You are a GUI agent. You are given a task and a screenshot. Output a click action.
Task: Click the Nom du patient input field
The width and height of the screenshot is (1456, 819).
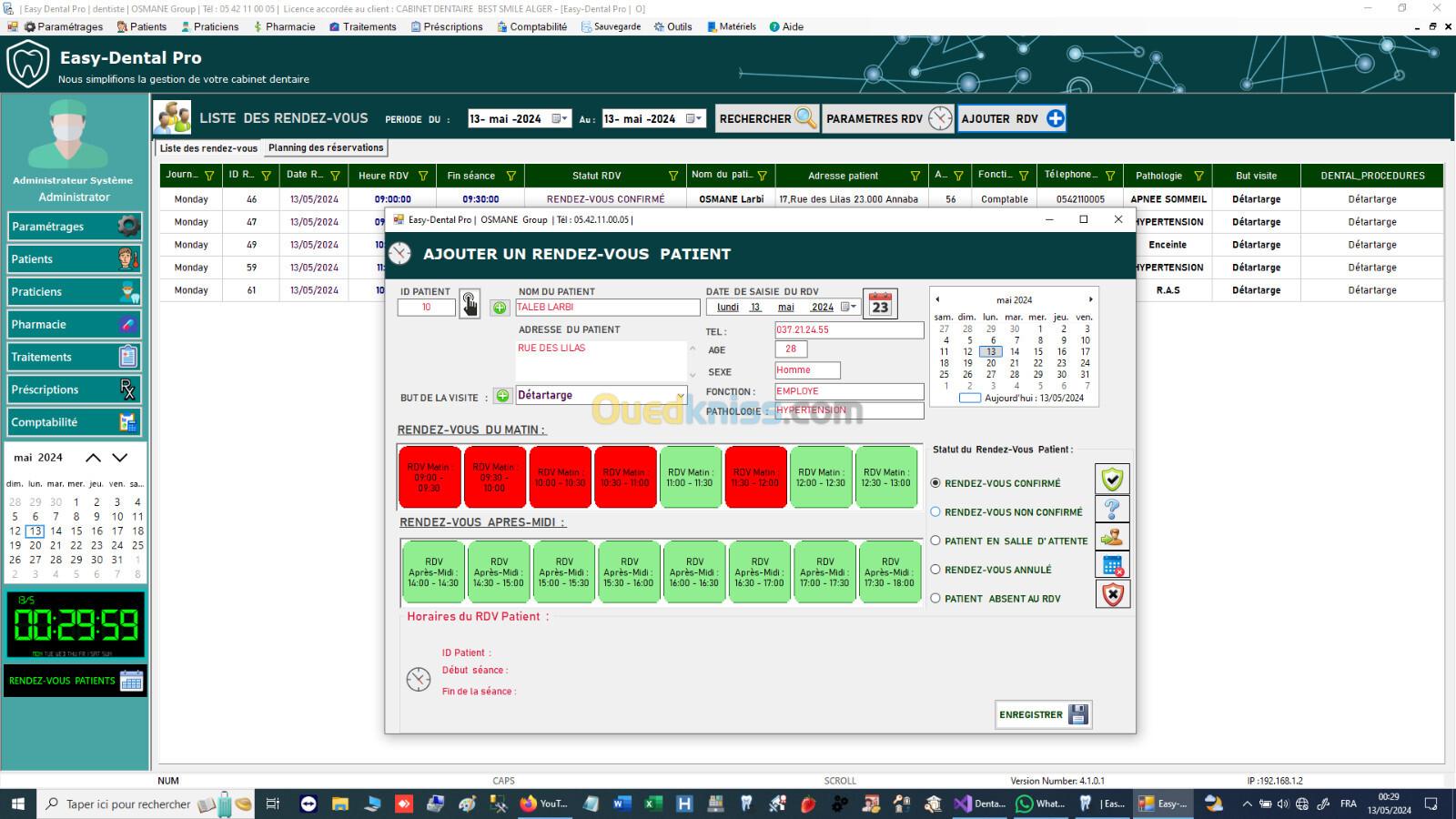pyautogui.click(x=607, y=308)
